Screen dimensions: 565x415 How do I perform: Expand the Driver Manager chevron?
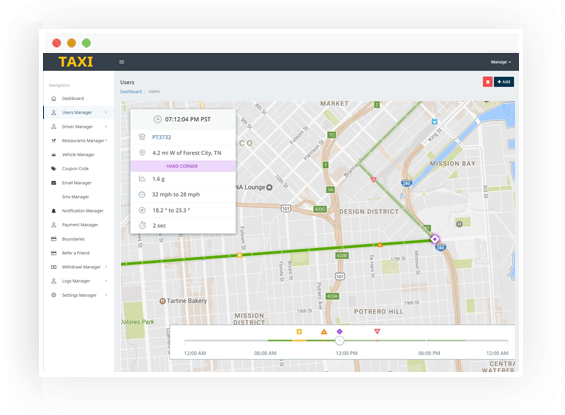[x=106, y=126]
